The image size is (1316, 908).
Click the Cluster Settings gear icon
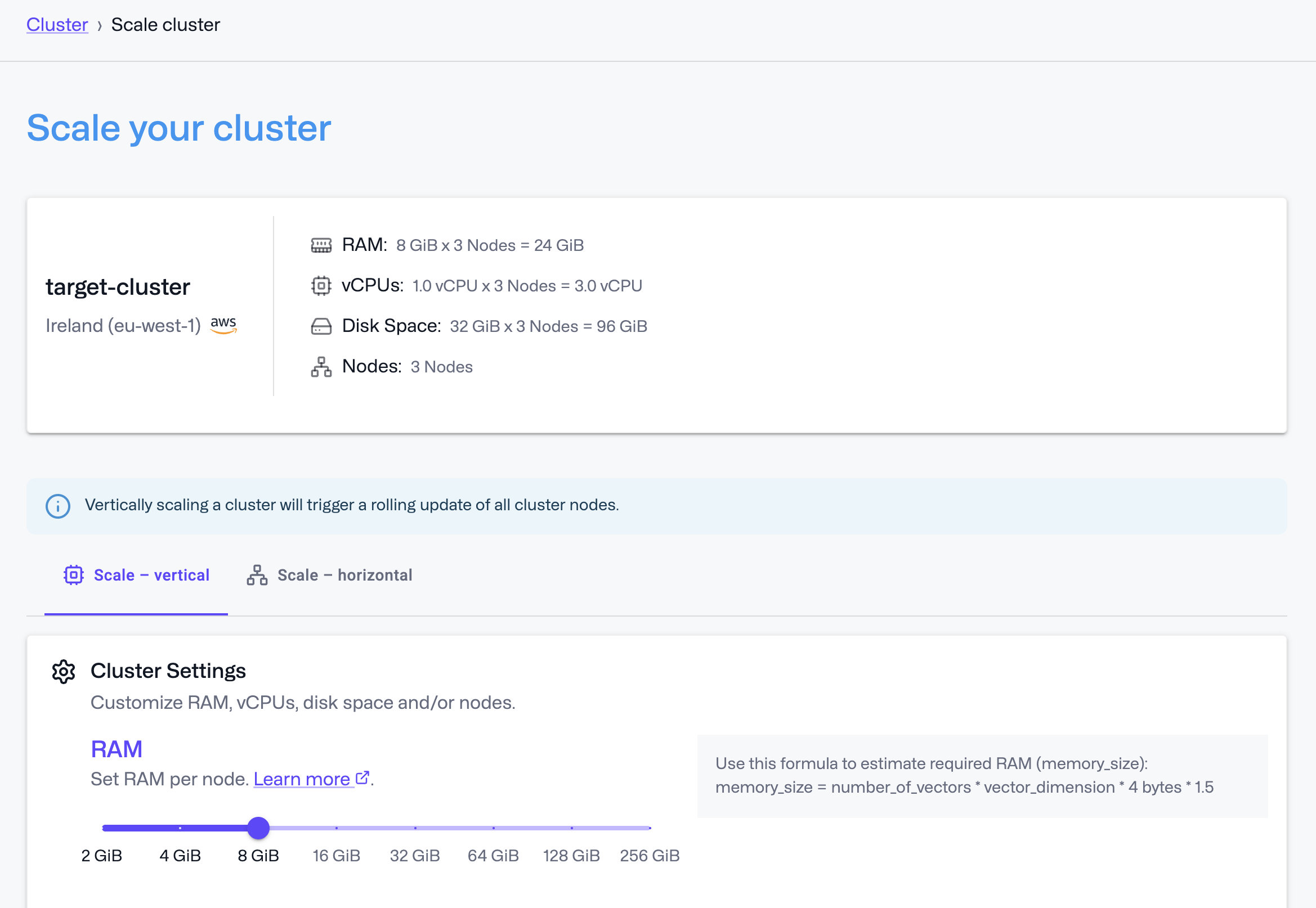(x=63, y=671)
